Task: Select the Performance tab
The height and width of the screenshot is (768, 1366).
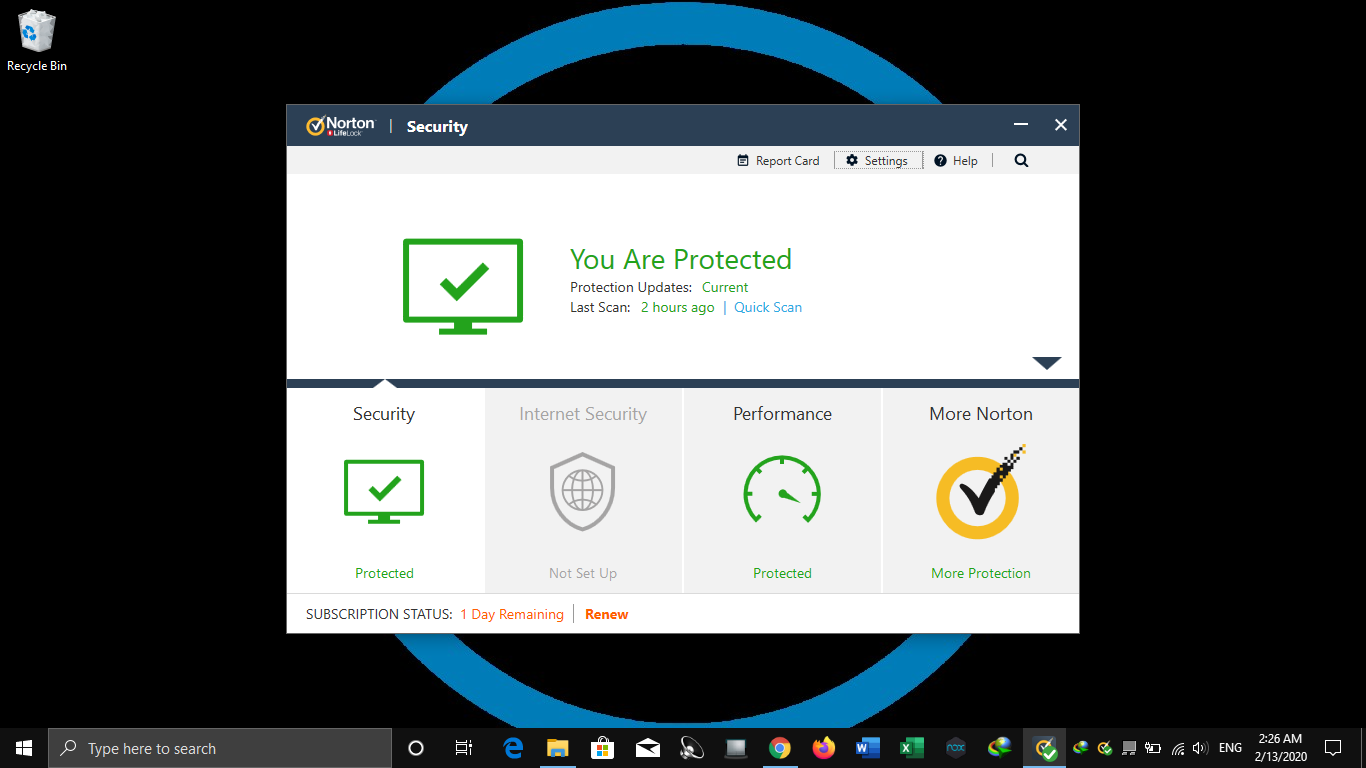Action: (782, 491)
